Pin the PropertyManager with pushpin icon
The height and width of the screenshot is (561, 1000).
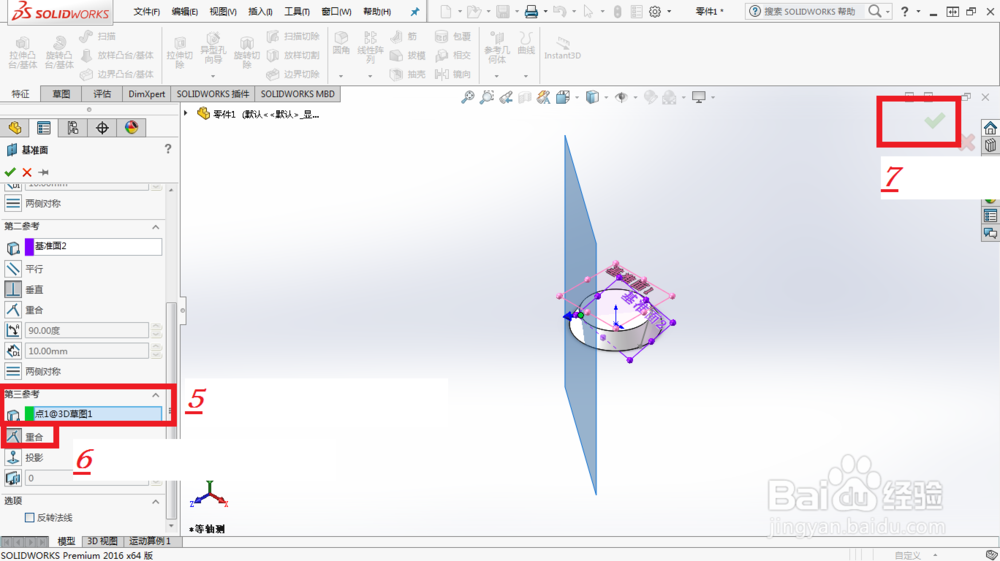43,172
